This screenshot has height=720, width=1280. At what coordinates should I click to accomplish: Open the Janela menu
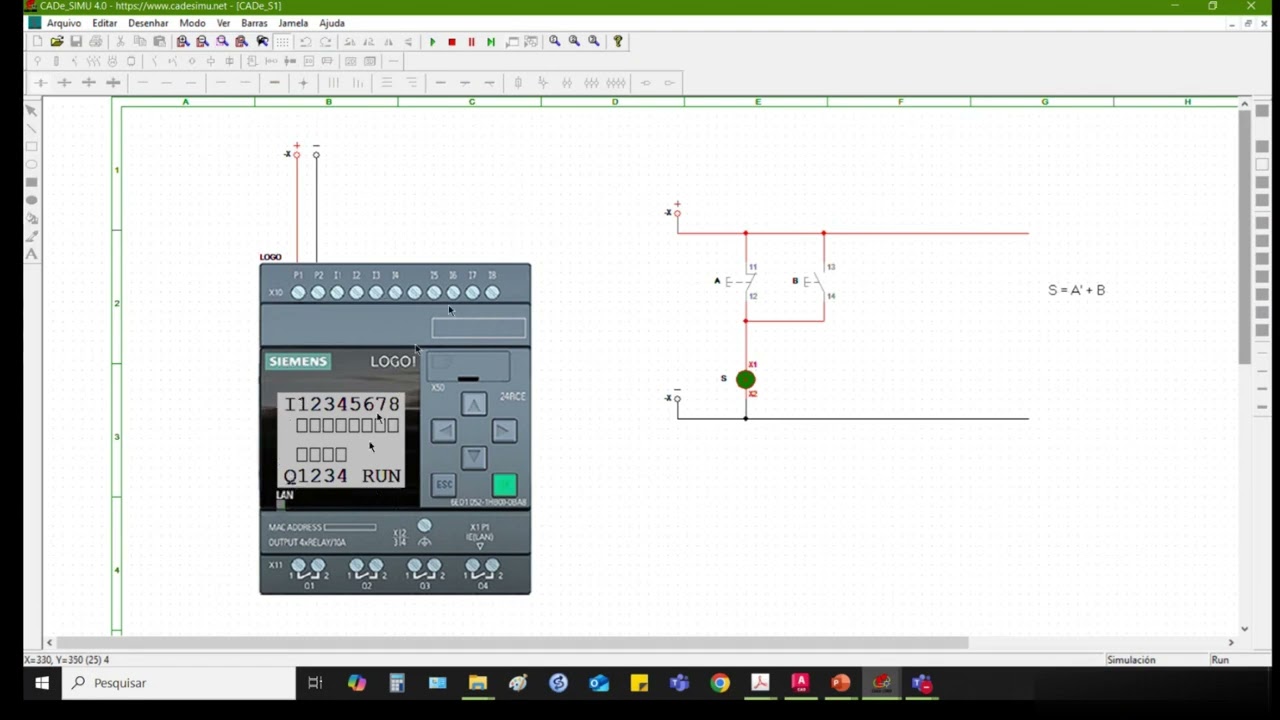[x=293, y=23]
